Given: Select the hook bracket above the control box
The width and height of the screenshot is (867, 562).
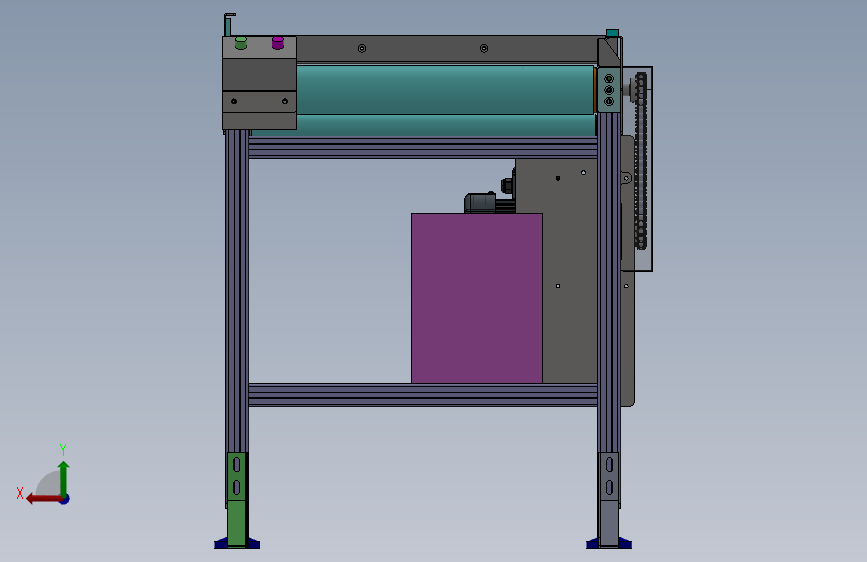Looking at the screenshot, I should (x=228, y=24).
